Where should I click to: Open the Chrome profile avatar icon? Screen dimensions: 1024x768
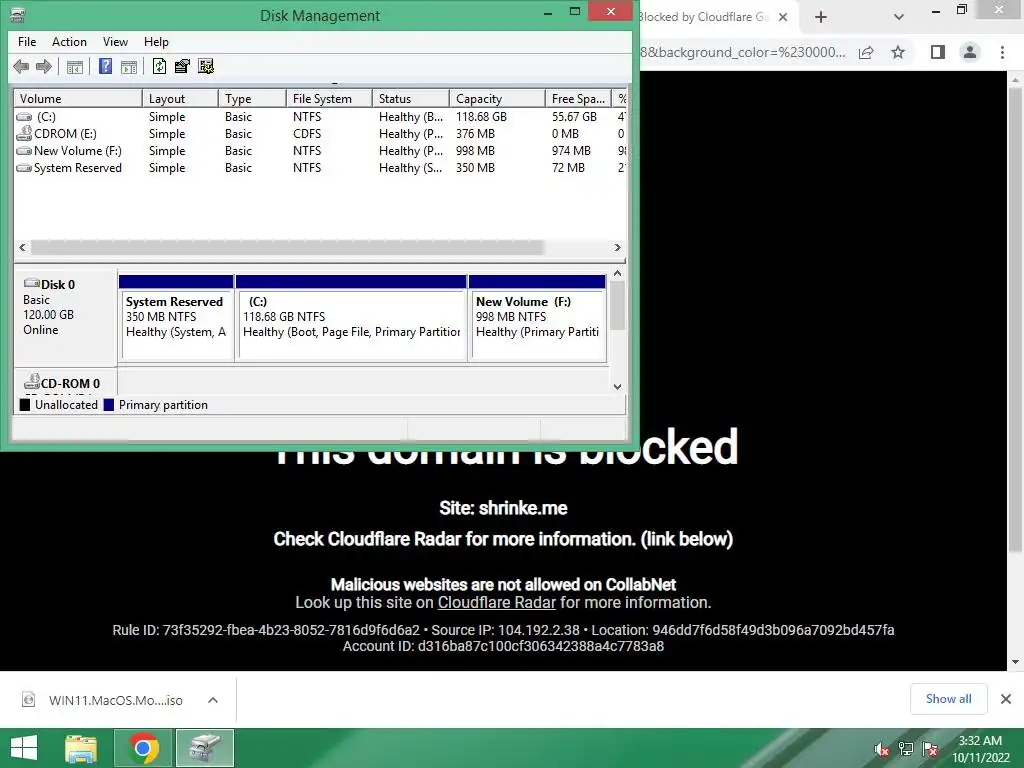[970, 52]
